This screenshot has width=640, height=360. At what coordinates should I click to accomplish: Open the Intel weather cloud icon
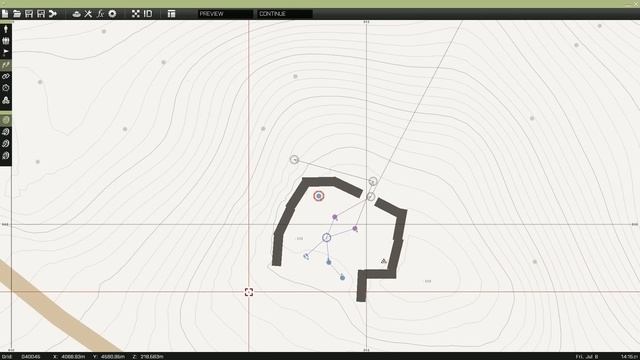pos(76,14)
